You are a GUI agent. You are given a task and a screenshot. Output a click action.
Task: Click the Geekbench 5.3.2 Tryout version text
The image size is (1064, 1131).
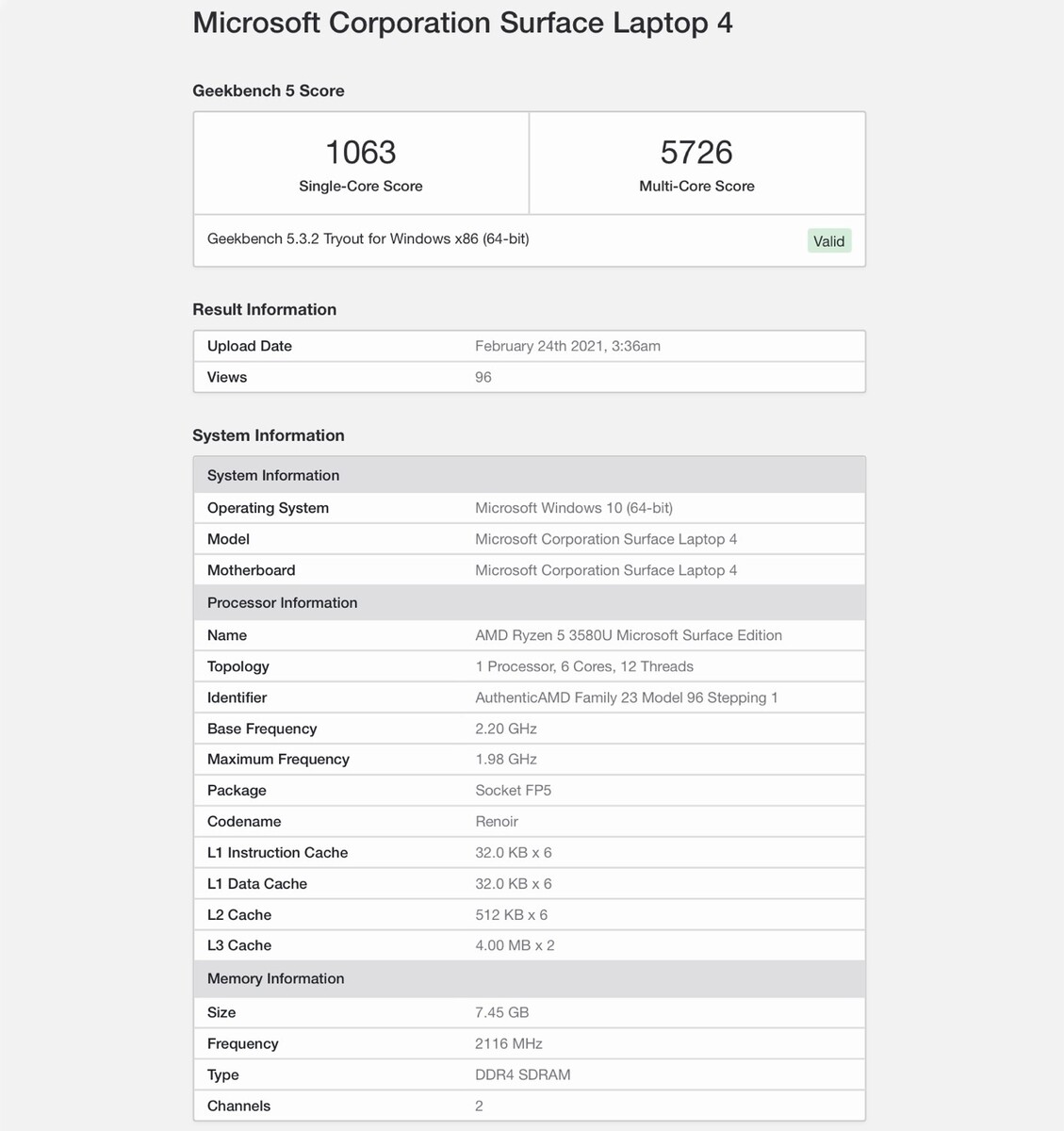click(368, 239)
